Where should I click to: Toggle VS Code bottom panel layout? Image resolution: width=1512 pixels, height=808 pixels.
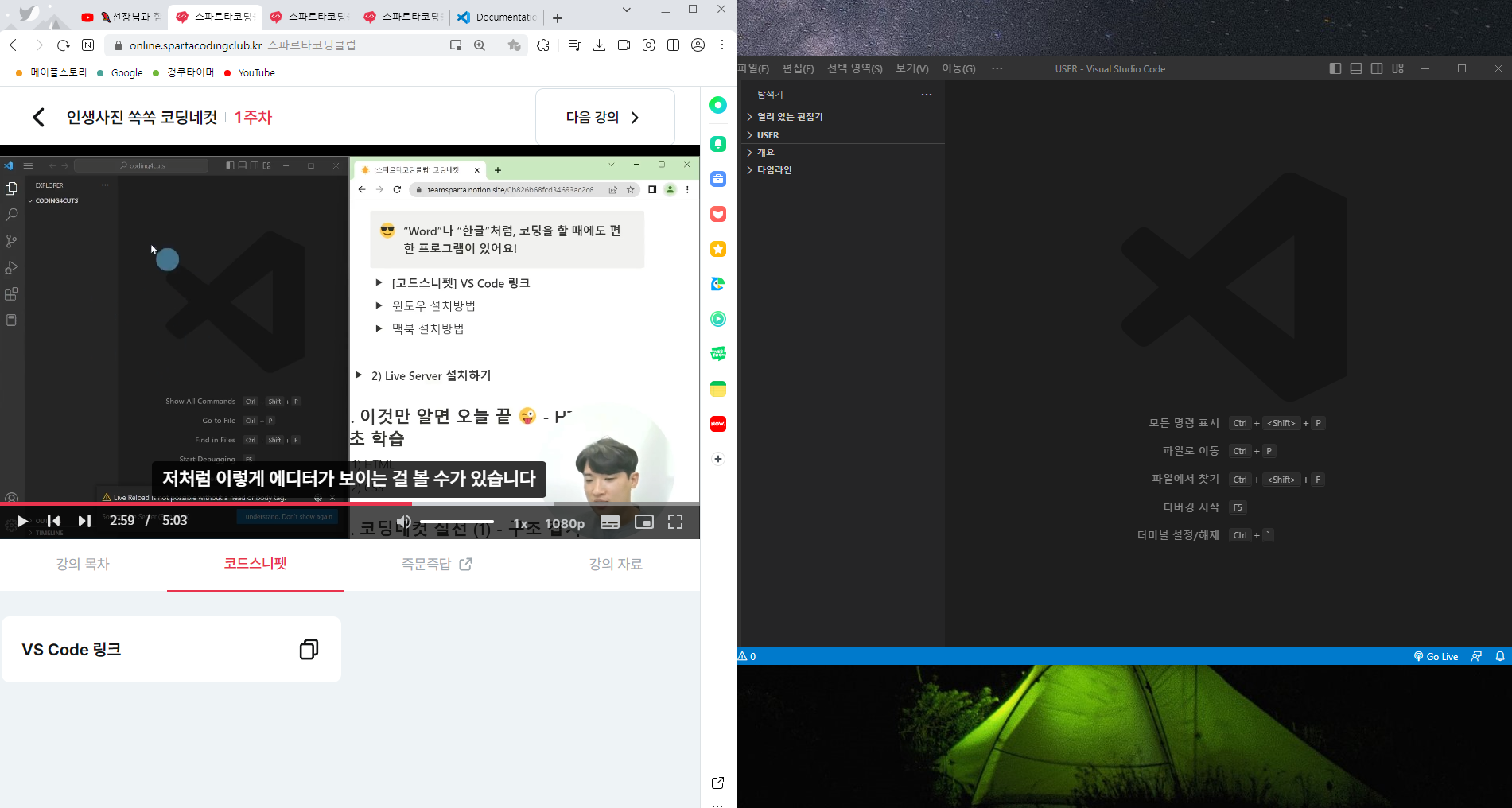tap(1356, 69)
